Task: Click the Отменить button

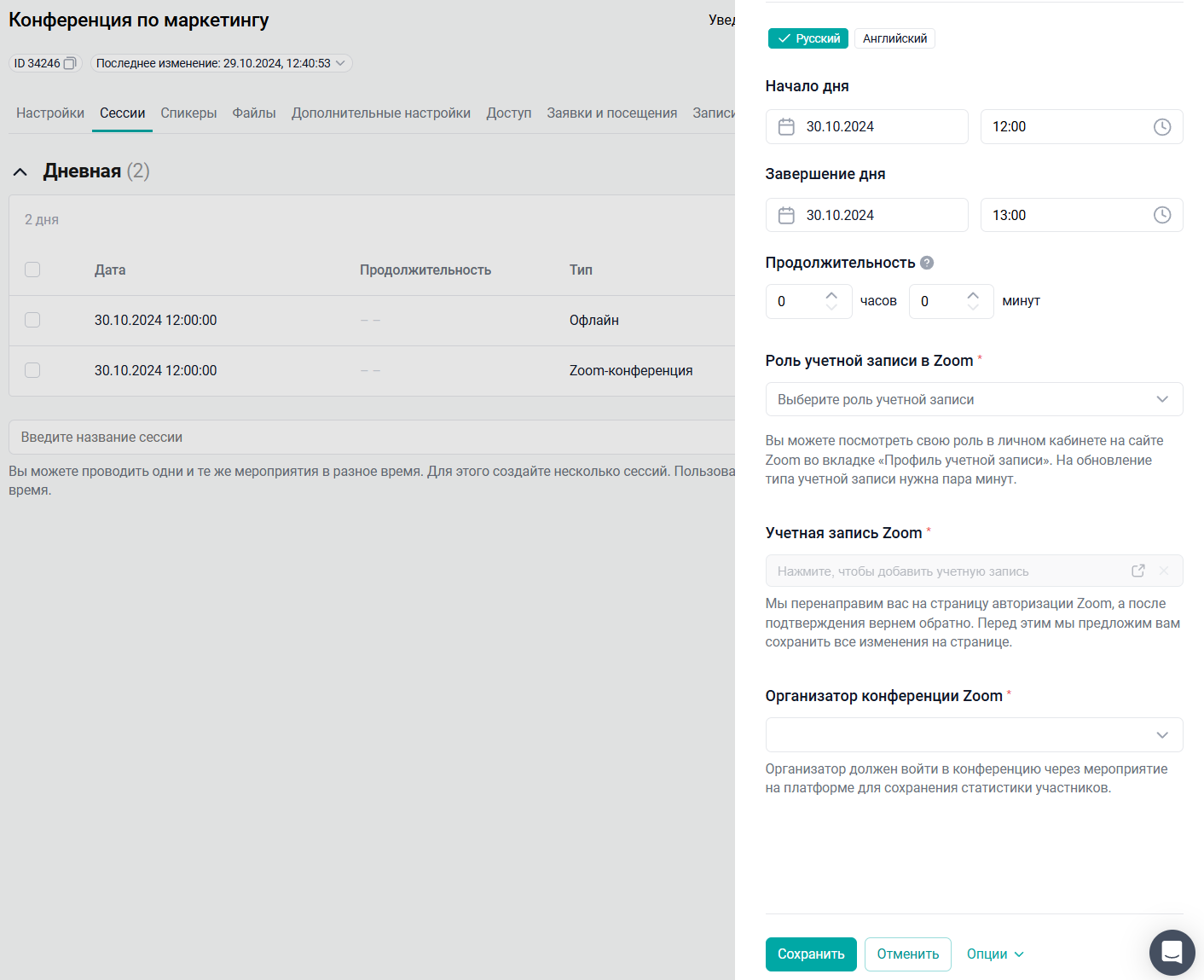Action: [x=907, y=954]
